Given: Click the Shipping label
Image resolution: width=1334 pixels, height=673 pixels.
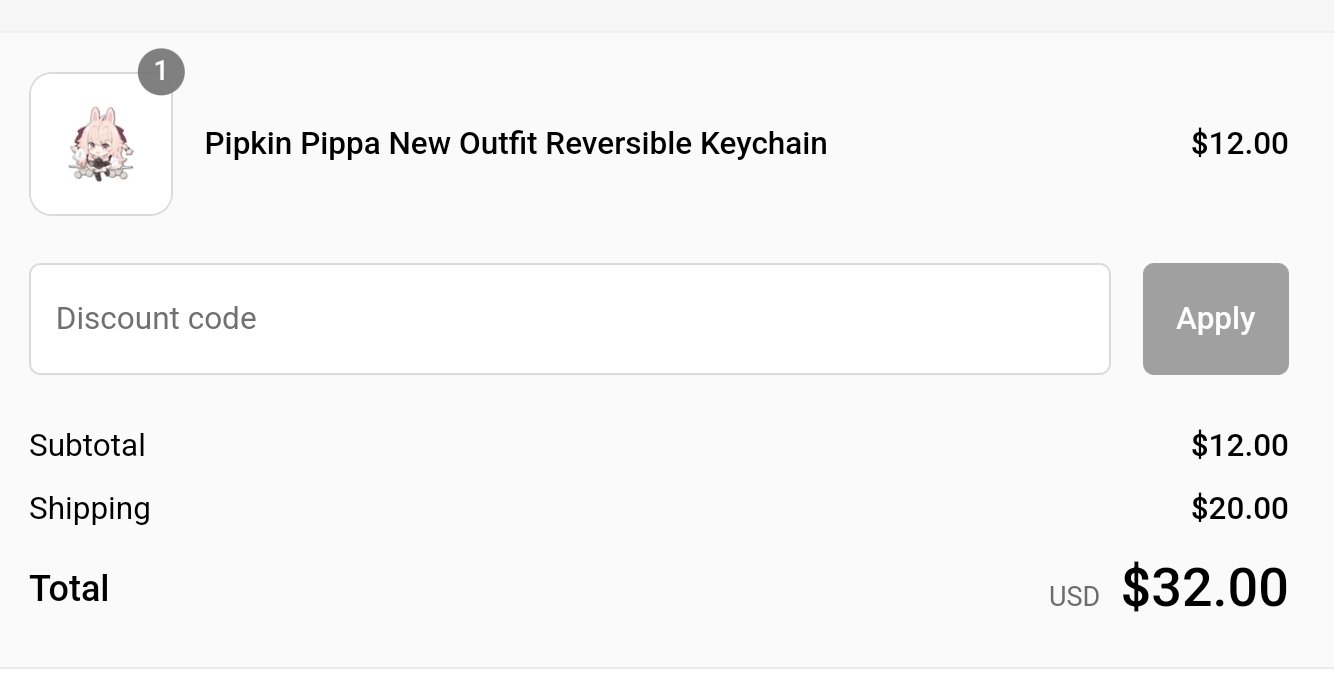Looking at the screenshot, I should click(89, 508).
